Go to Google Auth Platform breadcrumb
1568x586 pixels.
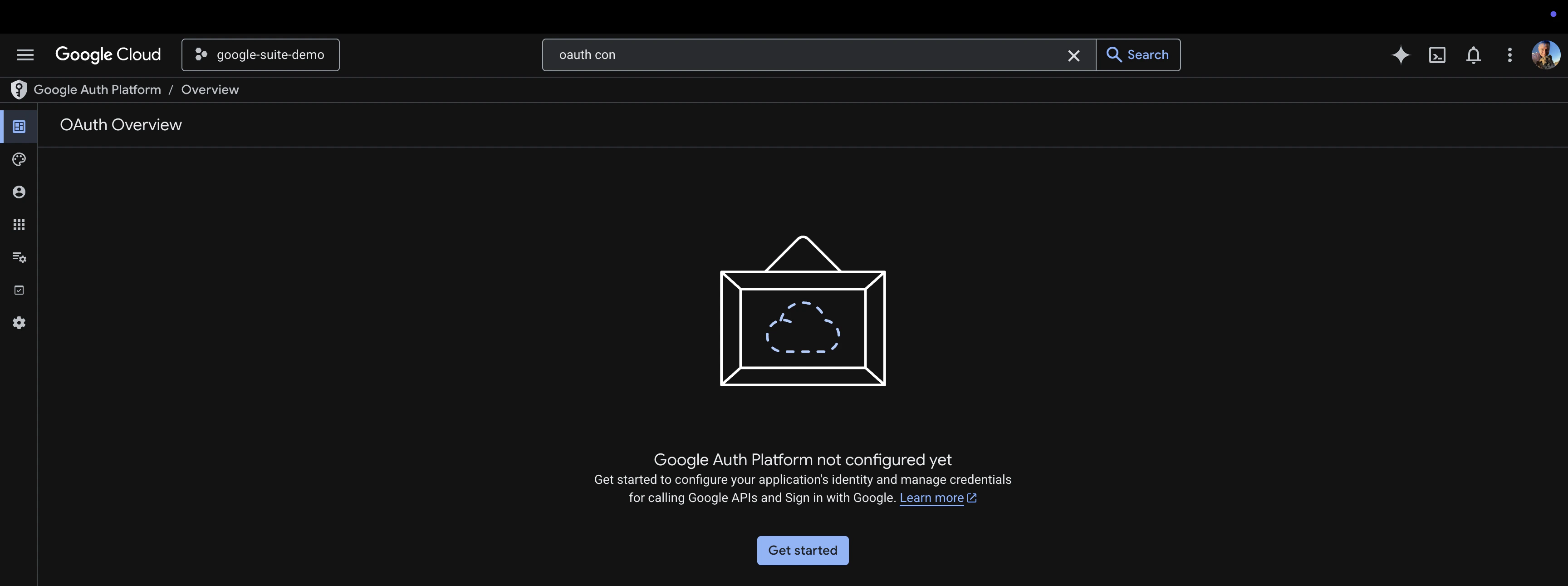[98, 89]
